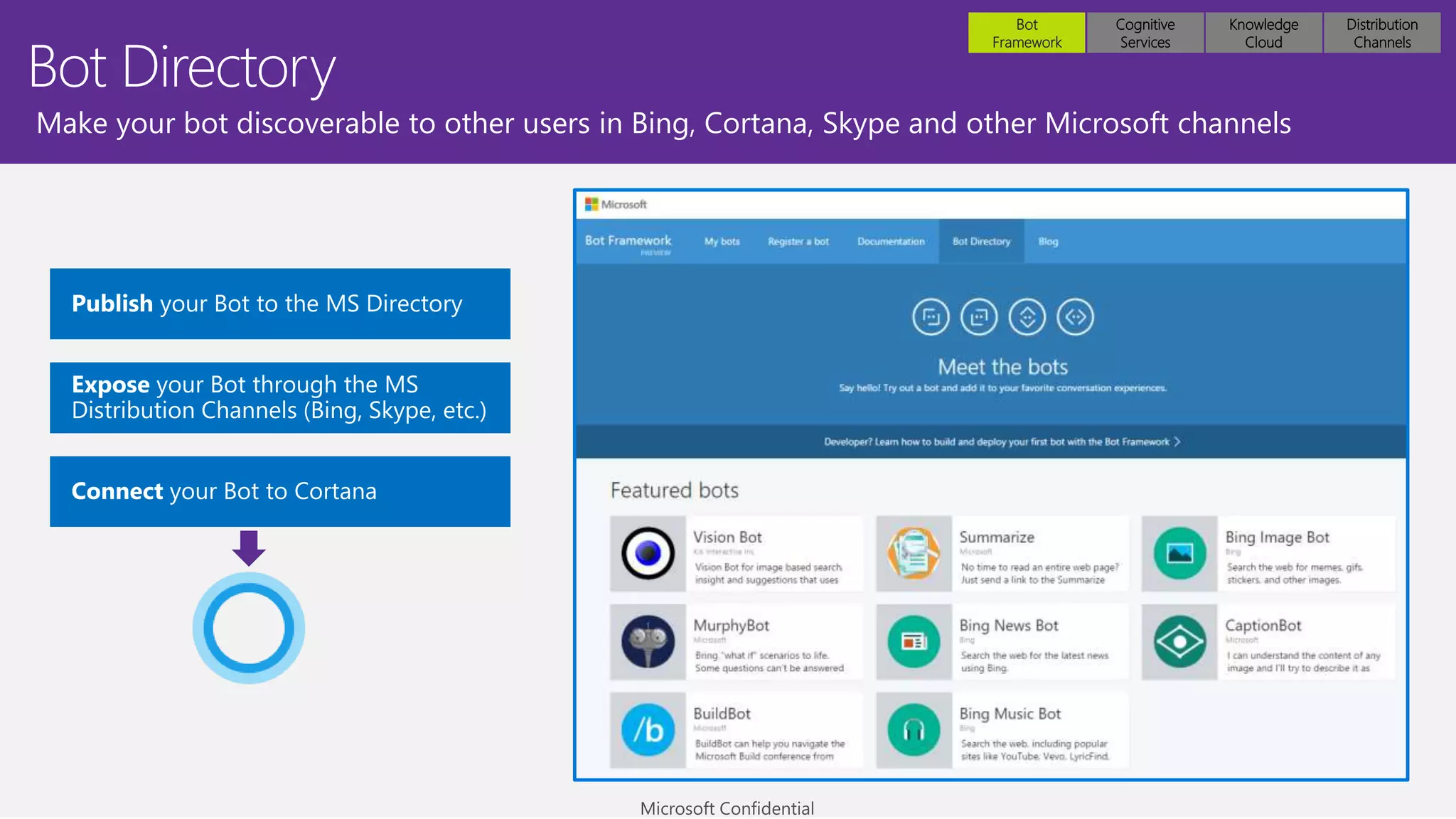
Task: Click the fourth circular code icon
Action: pos(1075,317)
